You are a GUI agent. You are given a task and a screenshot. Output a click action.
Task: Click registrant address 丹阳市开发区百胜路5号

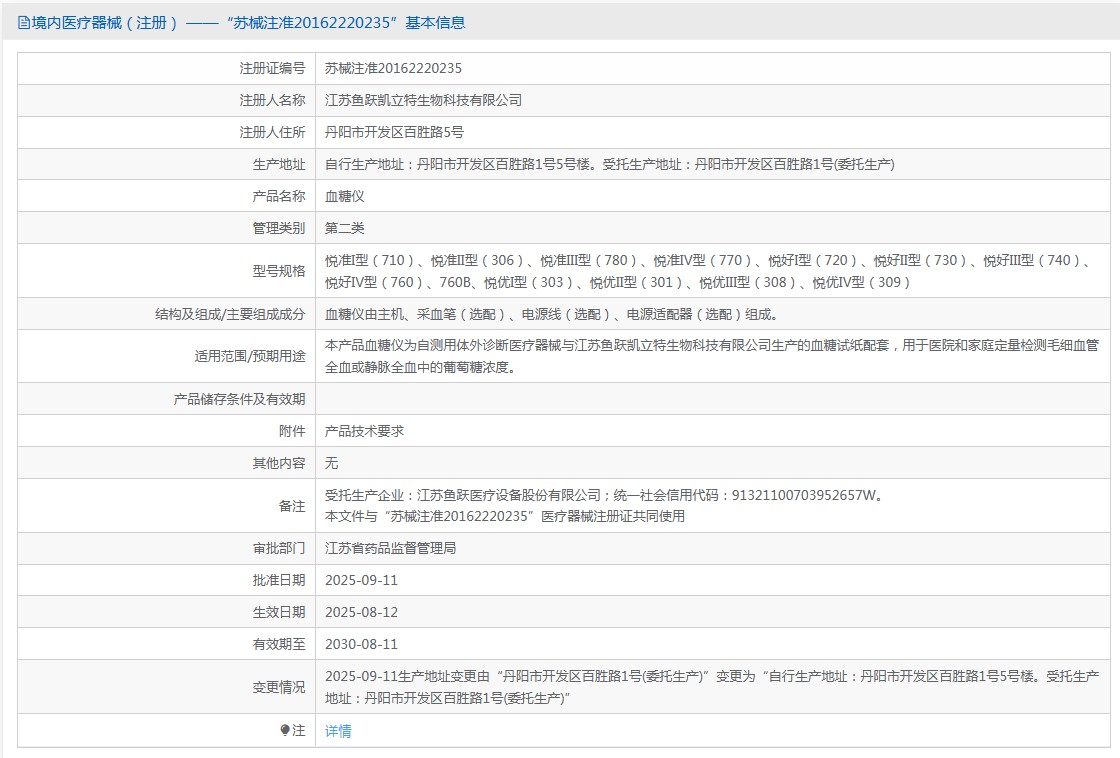pyautogui.click(x=394, y=133)
